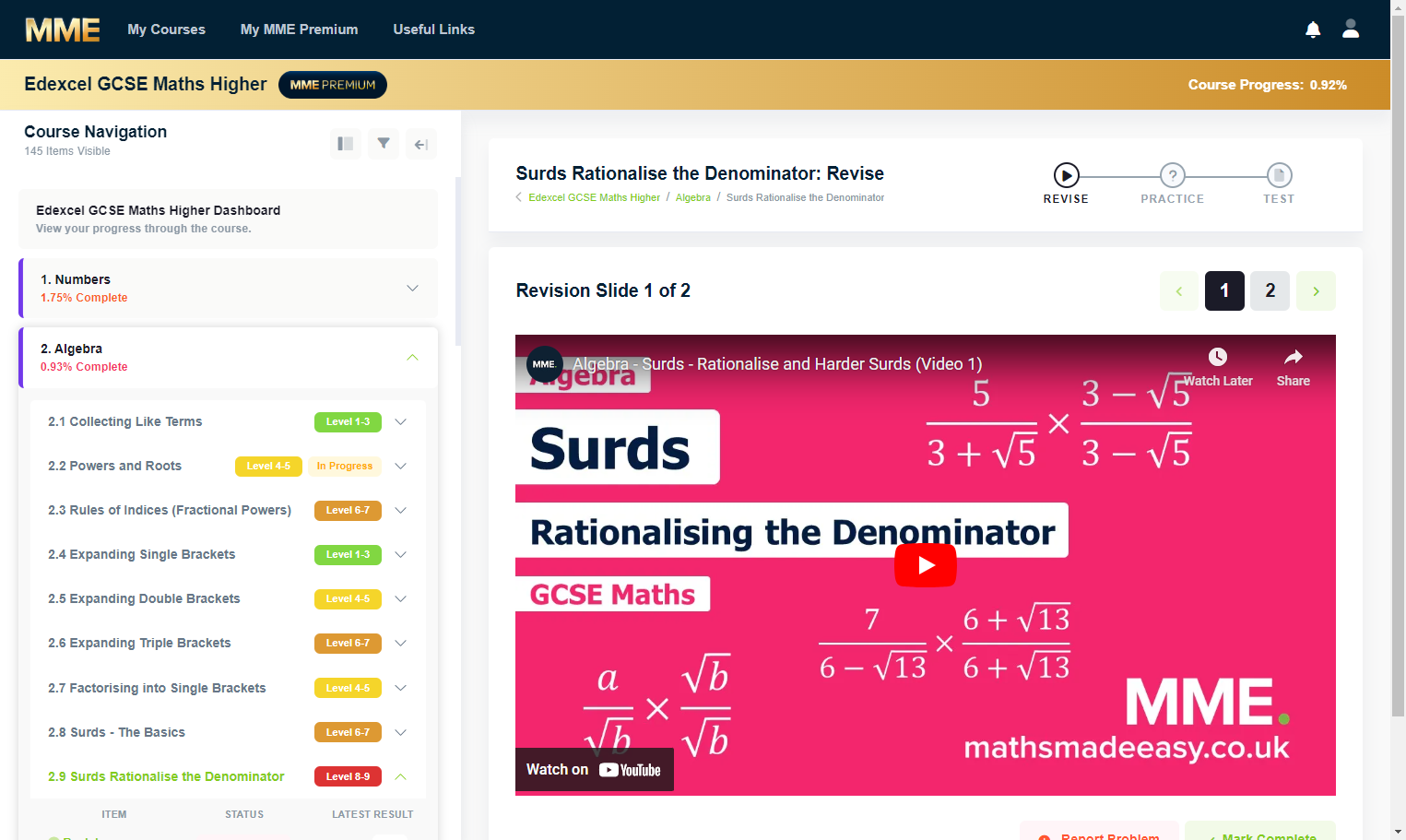The width and height of the screenshot is (1406, 840).
Task: Open Useful Links menu
Action: click(x=434, y=30)
